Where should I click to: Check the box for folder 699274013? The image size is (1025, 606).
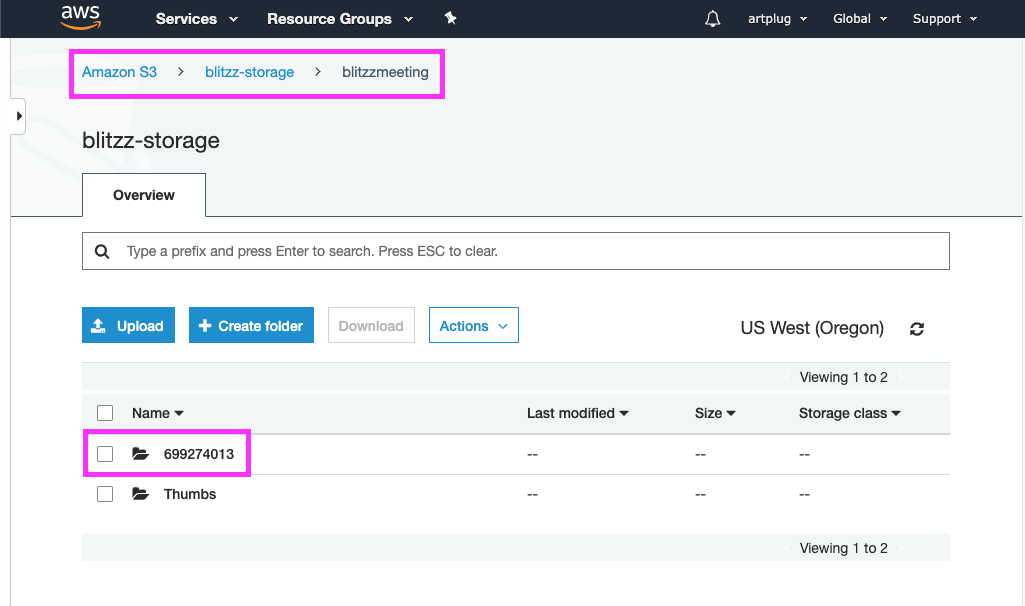pos(105,454)
